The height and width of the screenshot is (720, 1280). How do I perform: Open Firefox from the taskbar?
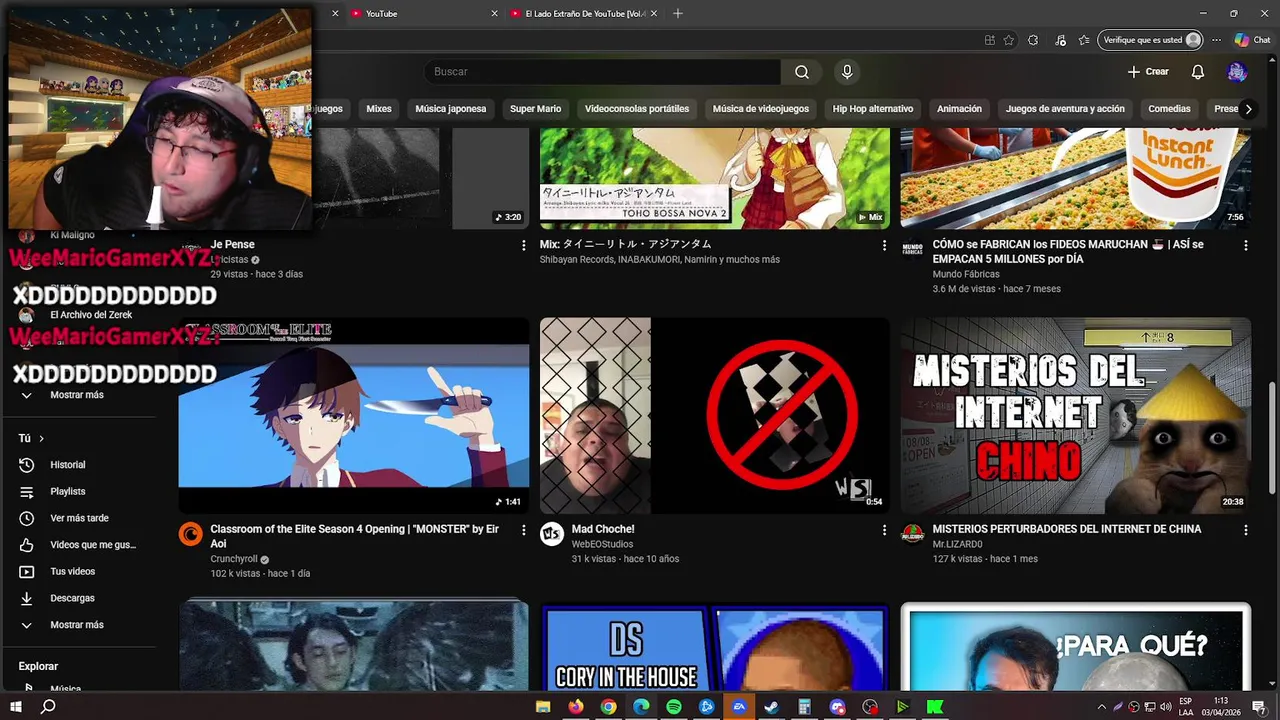[x=575, y=707]
